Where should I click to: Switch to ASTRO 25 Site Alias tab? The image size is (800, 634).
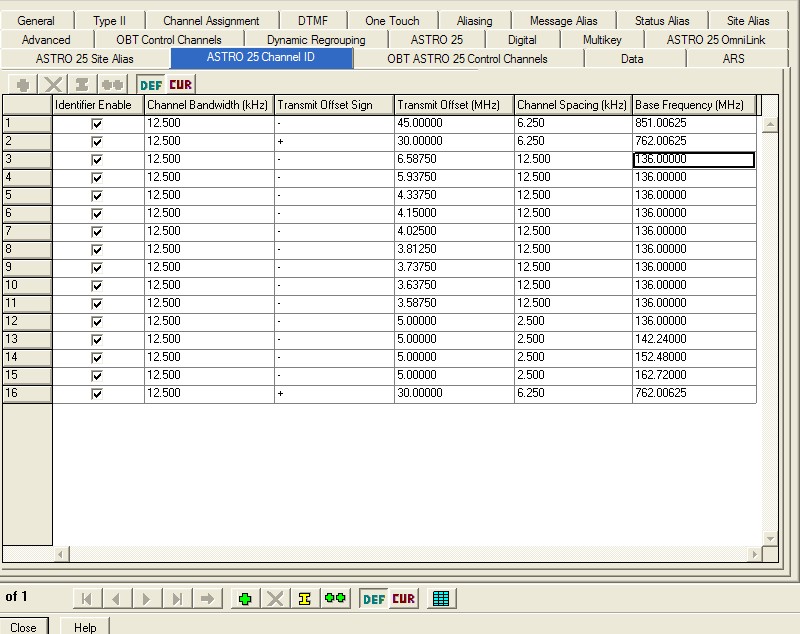(85, 59)
